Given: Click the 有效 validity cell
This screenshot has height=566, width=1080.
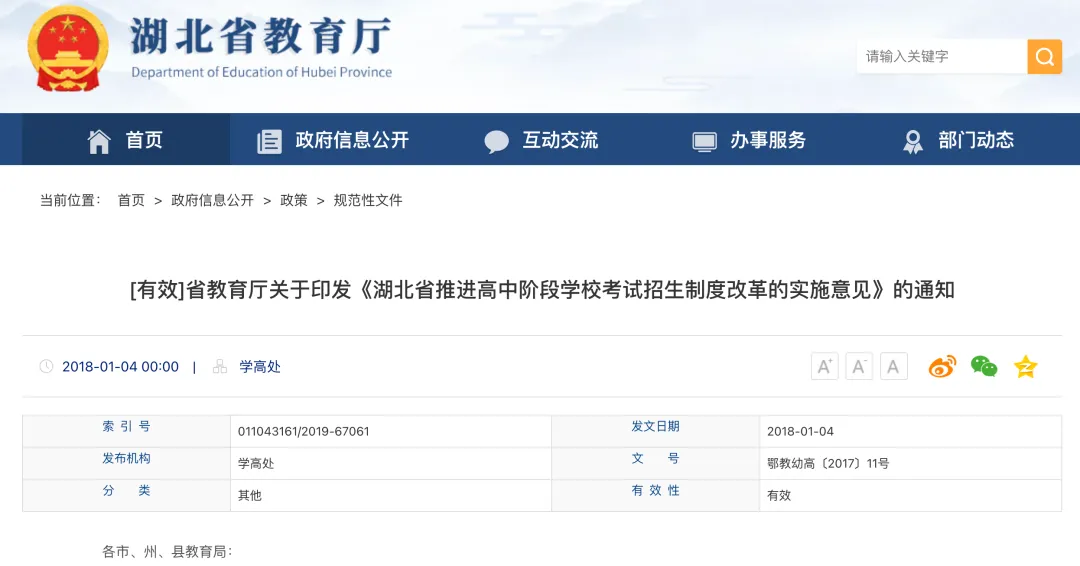Looking at the screenshot, I should [x=779, y=496].
